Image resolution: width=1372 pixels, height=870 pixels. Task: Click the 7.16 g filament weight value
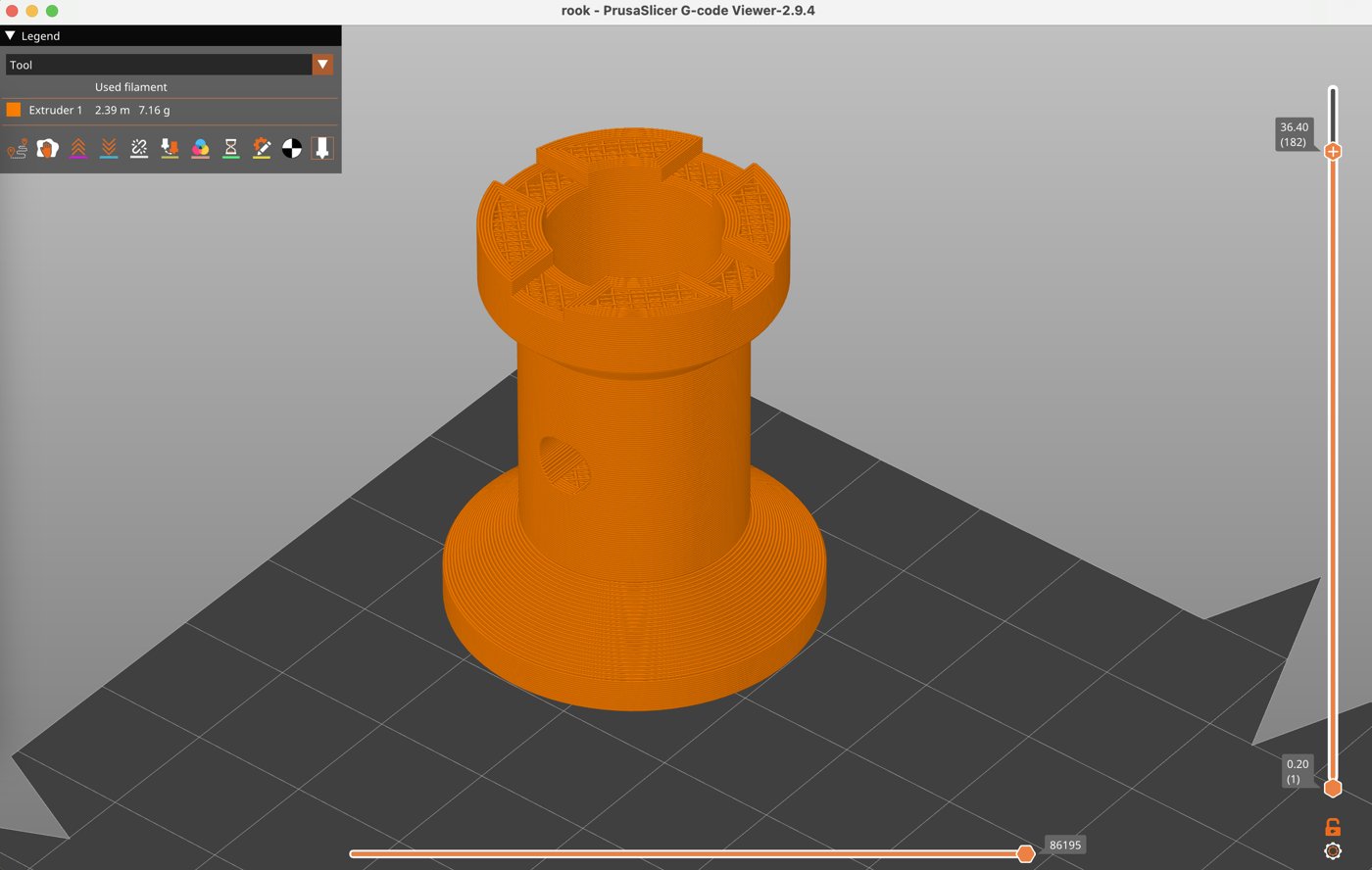click(154, 110)
